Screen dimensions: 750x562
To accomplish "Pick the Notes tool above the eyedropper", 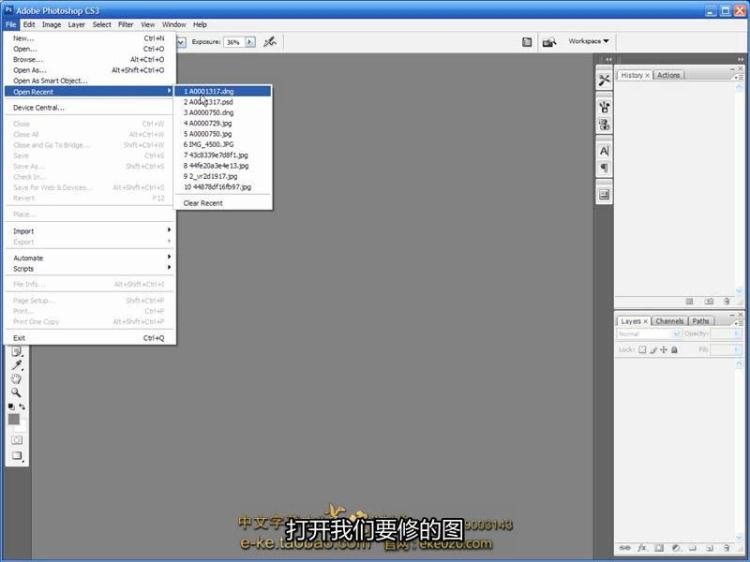I will coord(17,352).
